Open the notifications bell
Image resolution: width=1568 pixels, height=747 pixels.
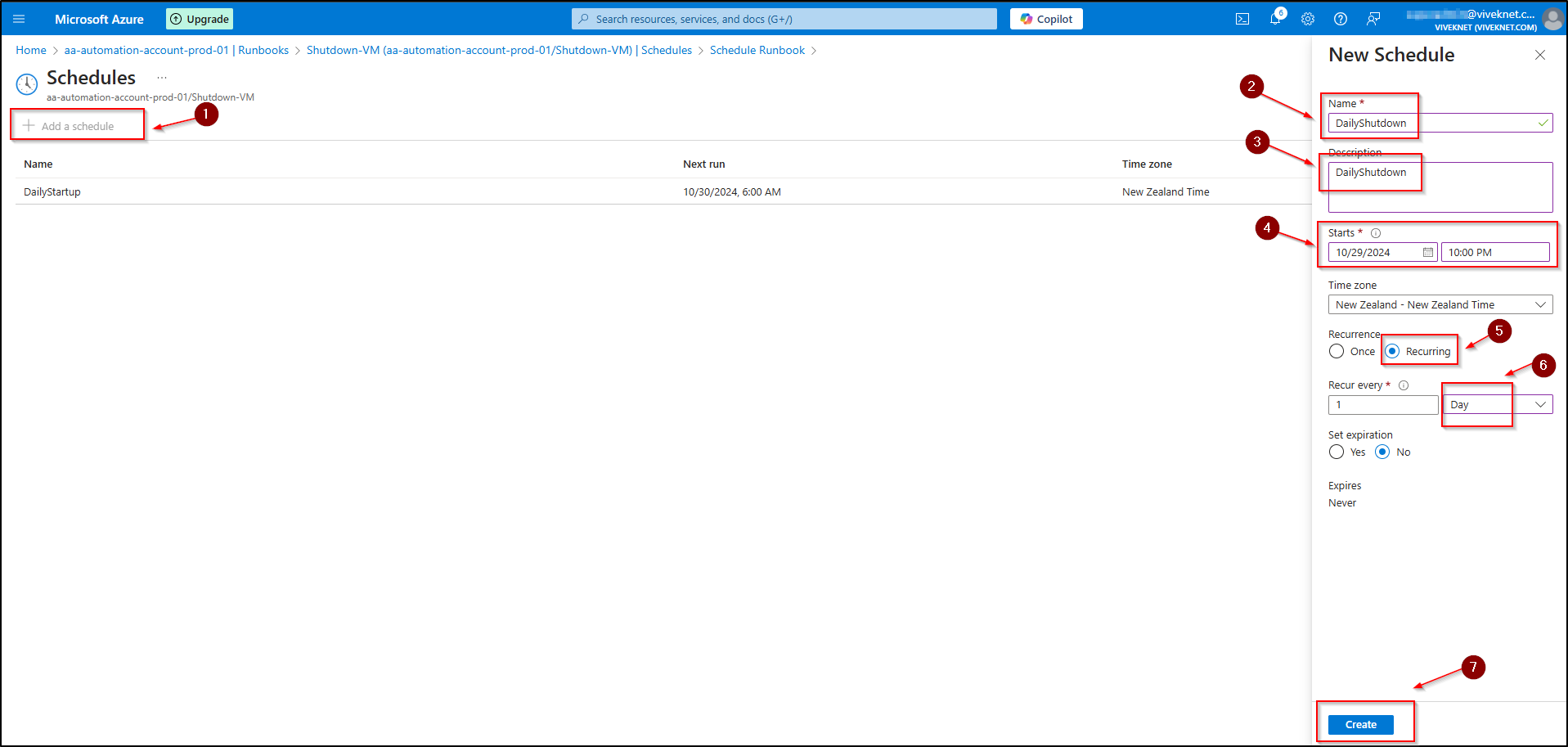(1274, 19)
